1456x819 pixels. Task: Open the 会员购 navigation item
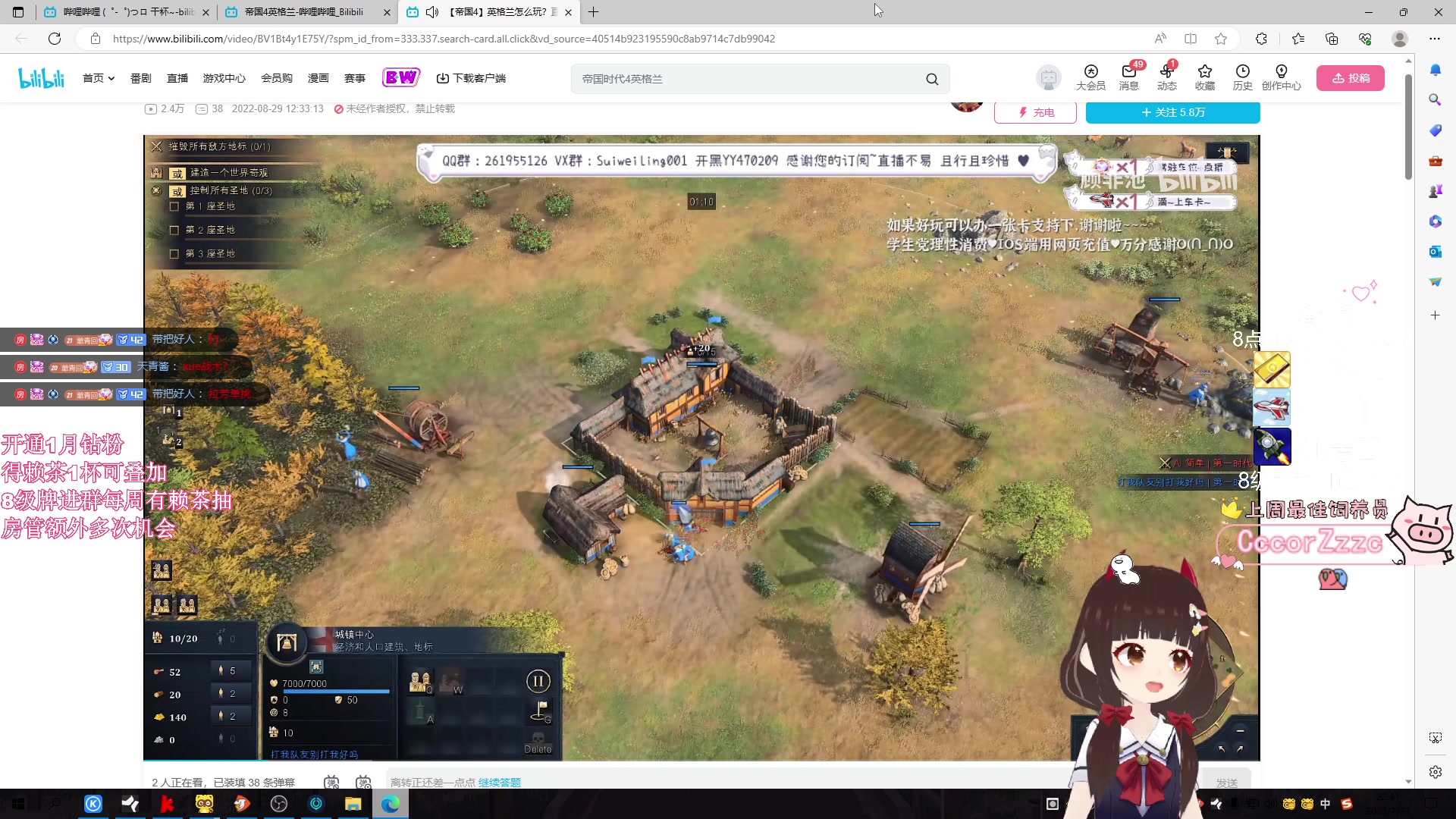(x=277, y=78)
